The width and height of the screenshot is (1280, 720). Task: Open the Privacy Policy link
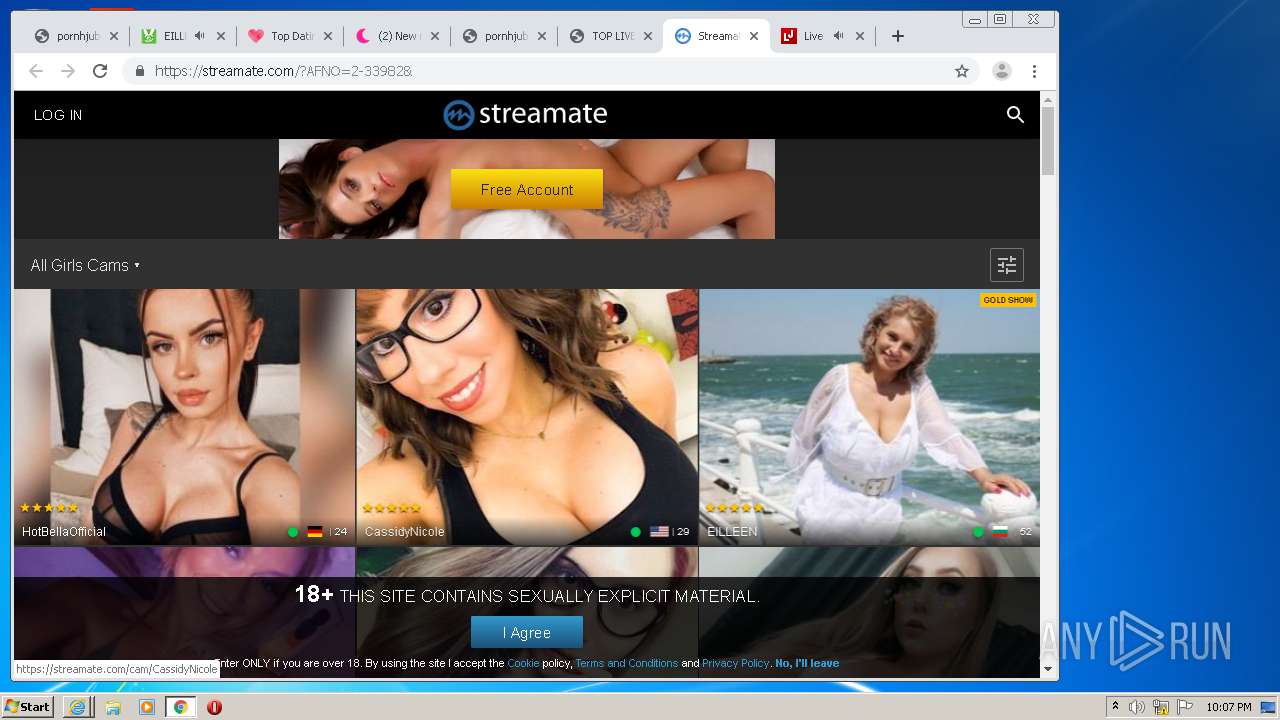pyautogui.click(x=735, y=663)
